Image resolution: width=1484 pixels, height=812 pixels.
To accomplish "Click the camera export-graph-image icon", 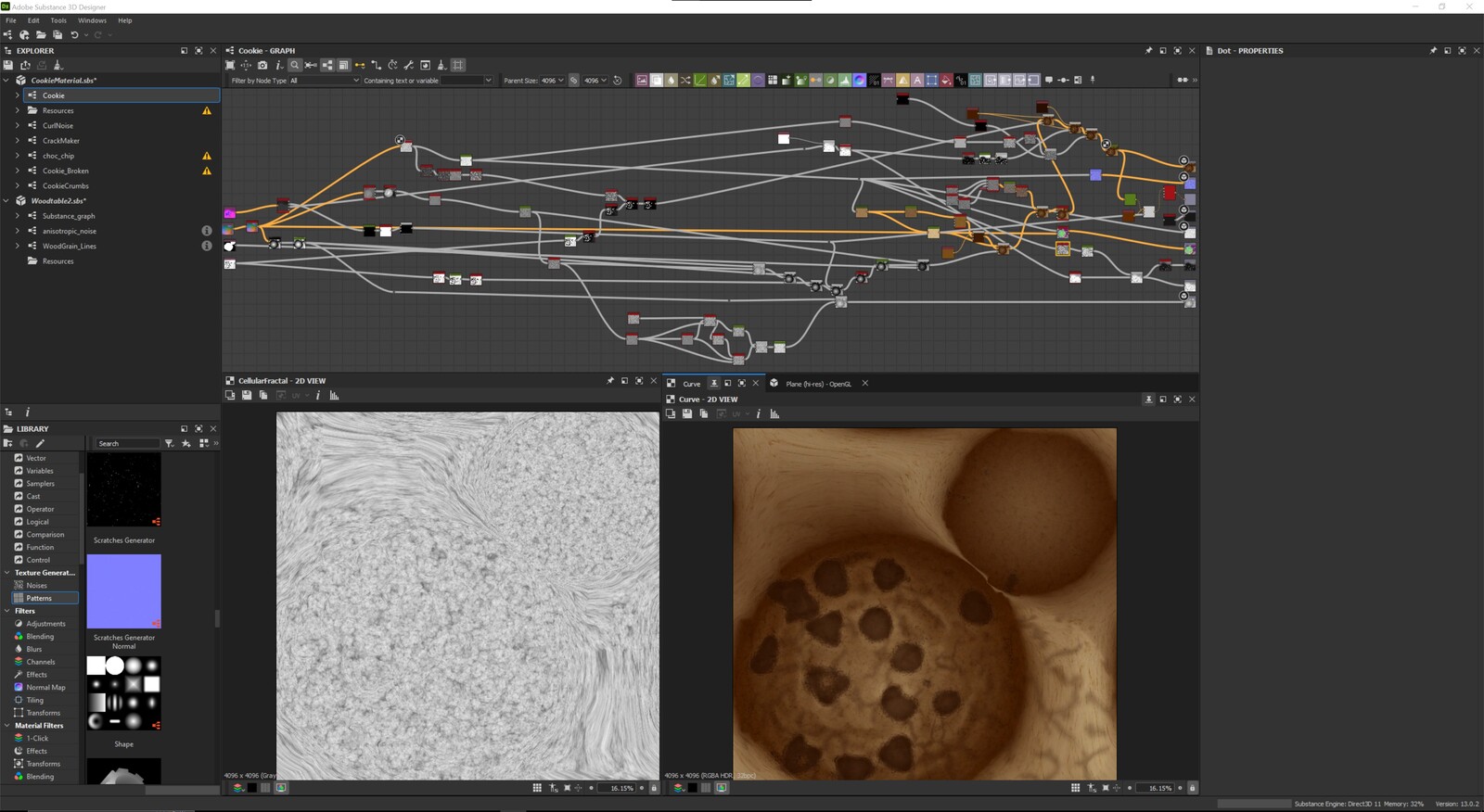I will point(262,65).
